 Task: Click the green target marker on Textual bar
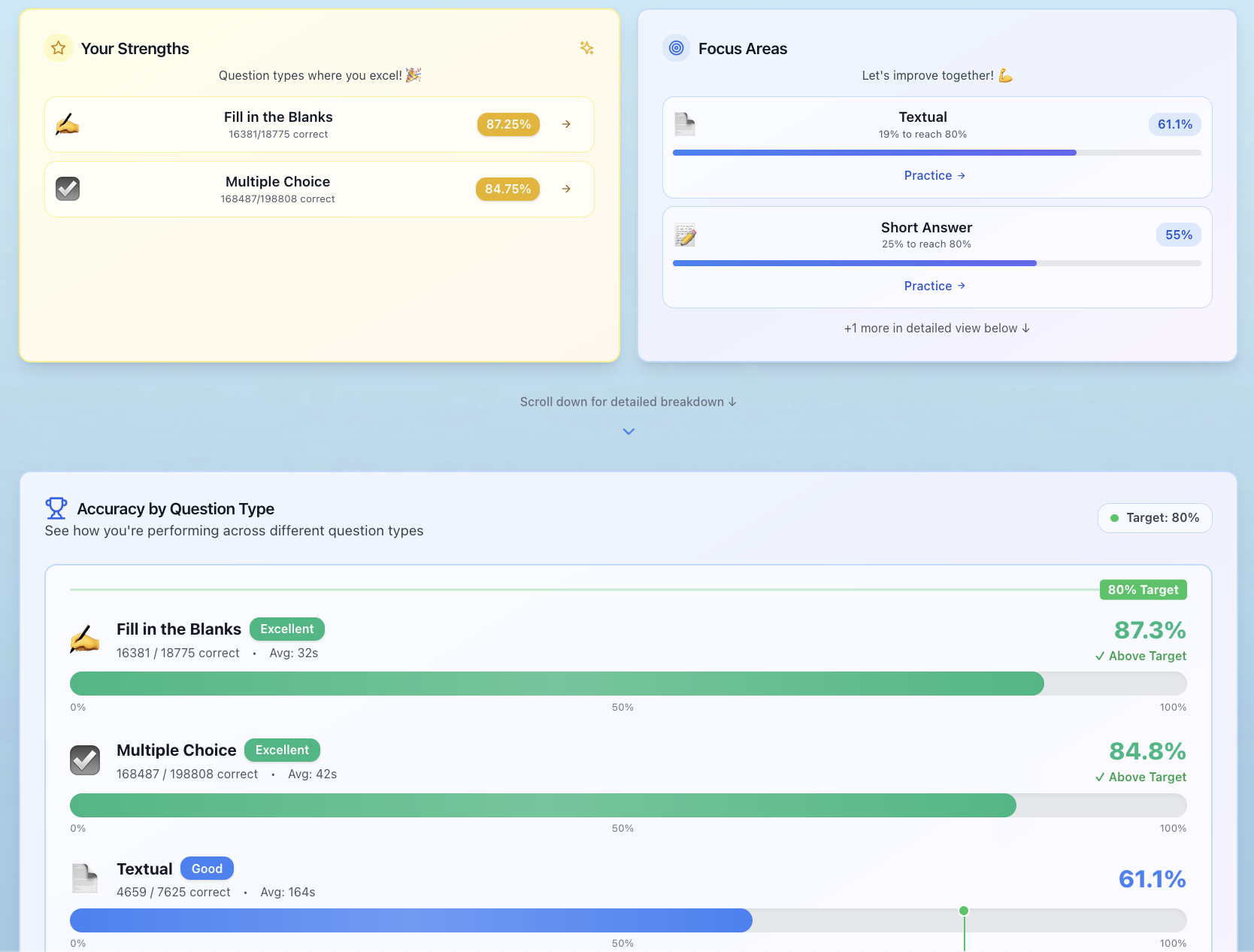pyautogui.click(x=964, y=911)
